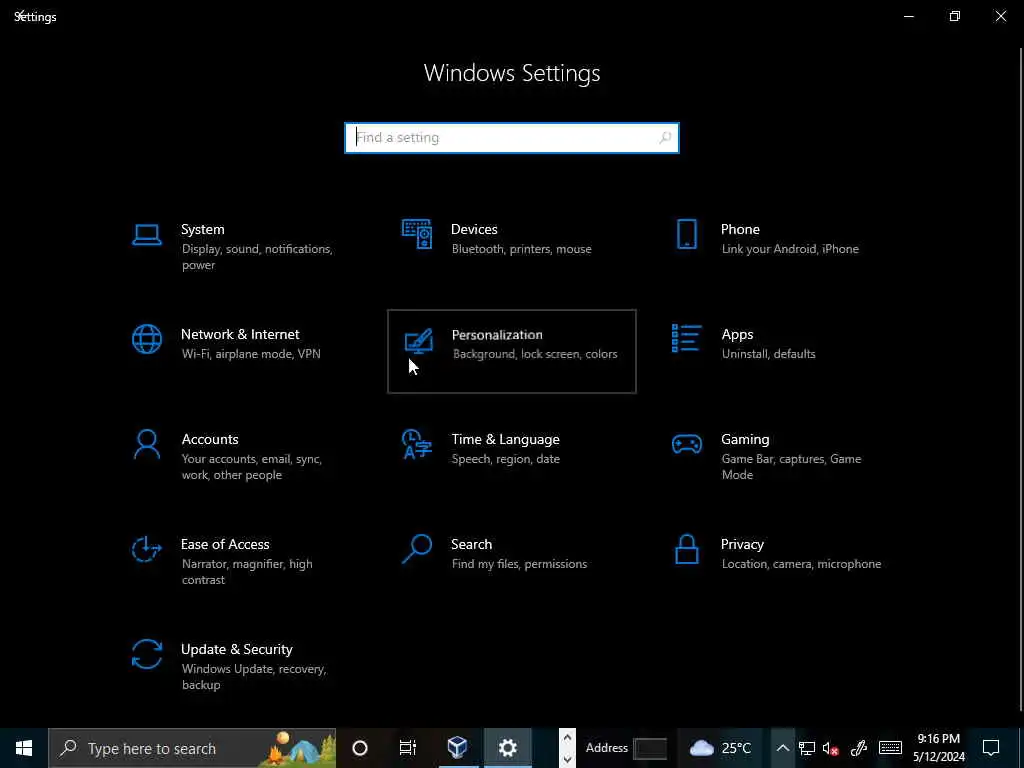Image resolution: width=1024 pixels, height=768 pixels.
Task: Switch to VirtualBox in the taskbar
Action: tap(457, 748)
